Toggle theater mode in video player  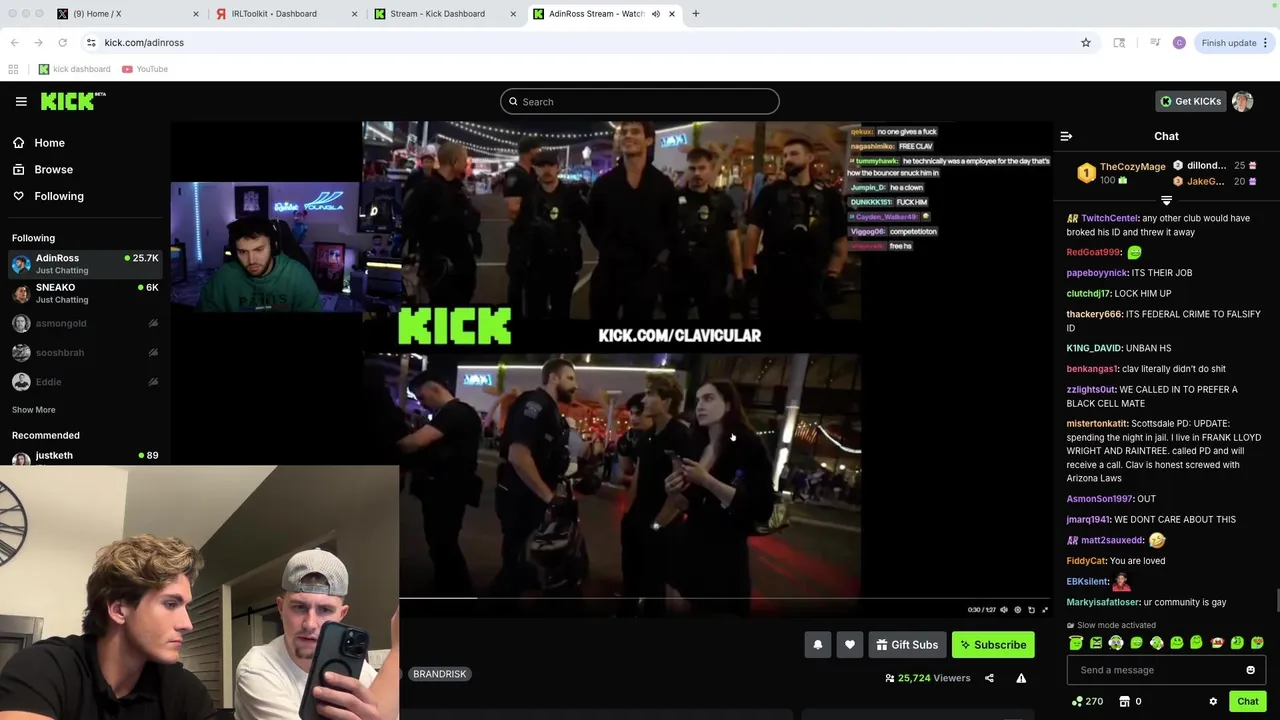(1032, 610)
